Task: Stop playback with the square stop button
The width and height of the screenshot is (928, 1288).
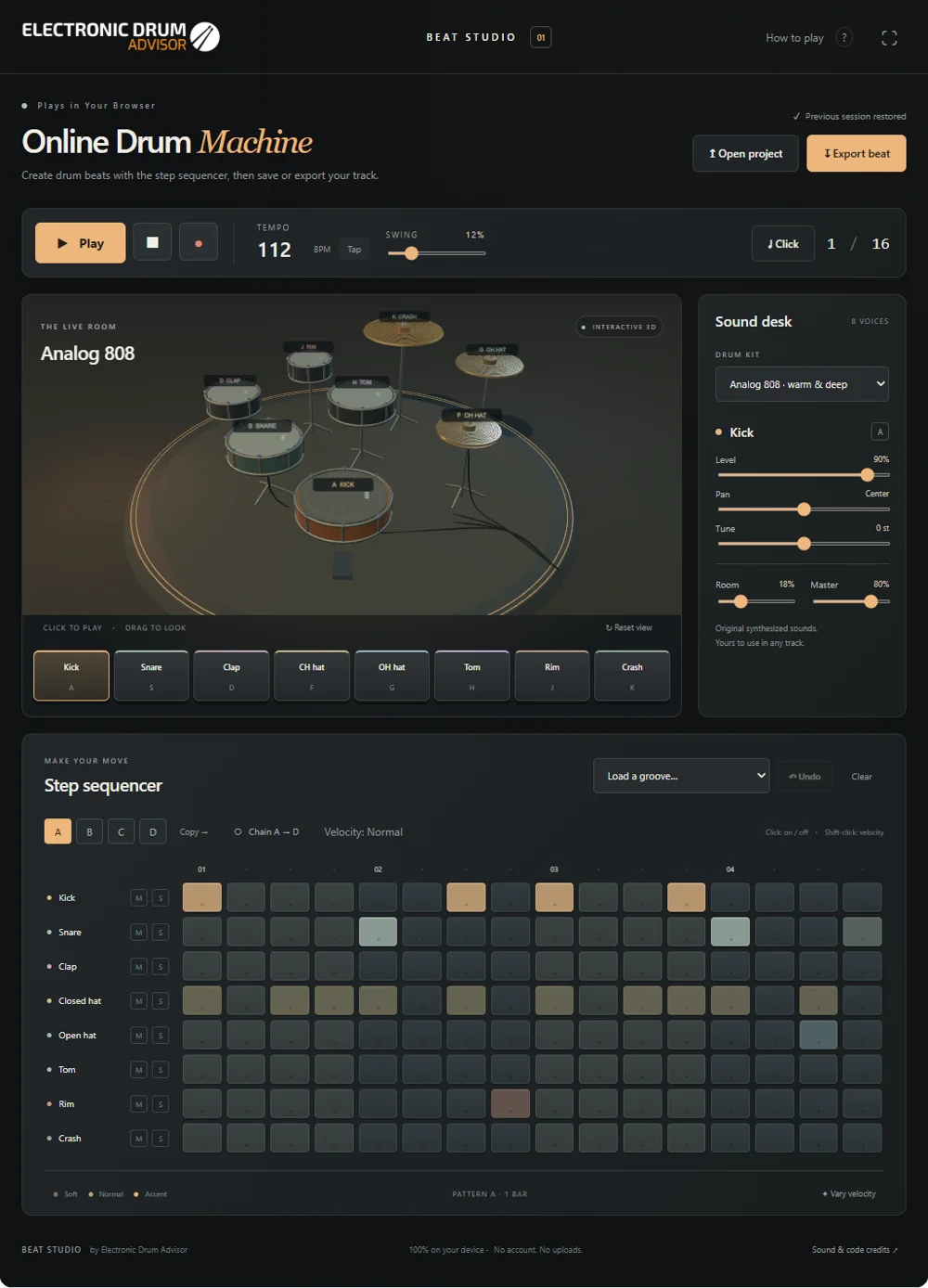Action: [152, 243]
